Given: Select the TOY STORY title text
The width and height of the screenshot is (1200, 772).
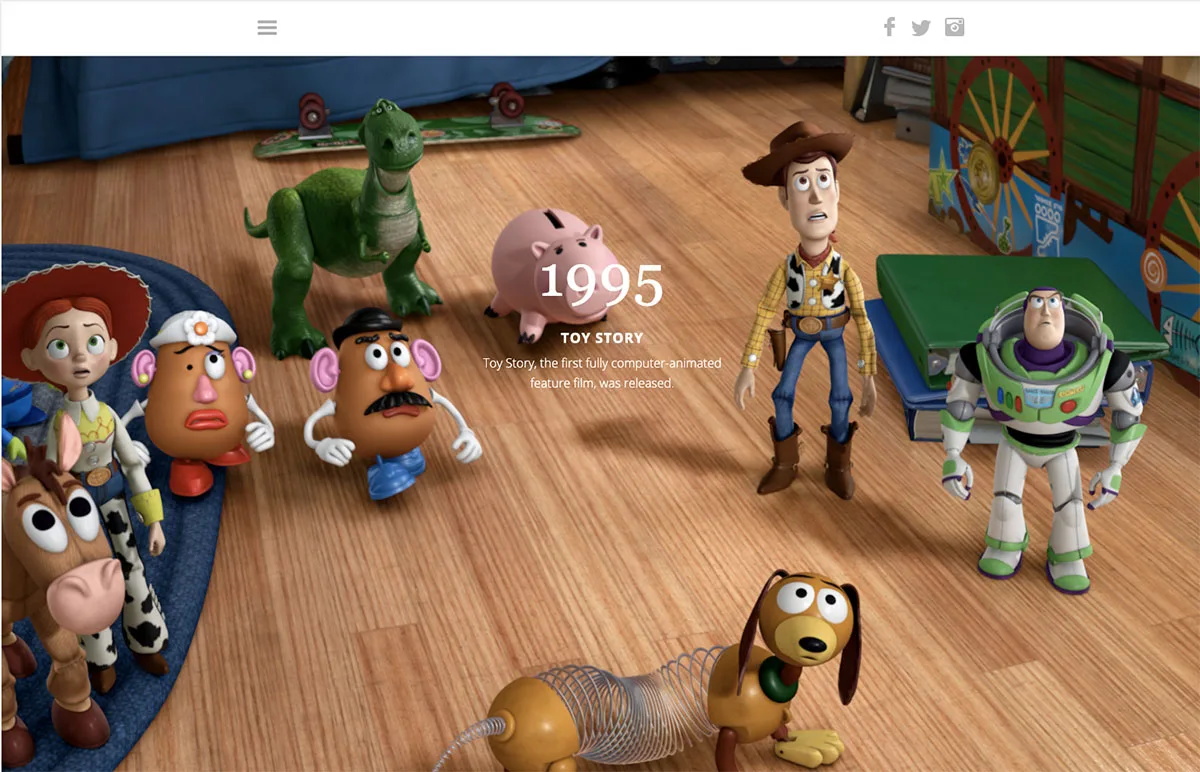Looking at the screenshot, I should pos(602,338).
